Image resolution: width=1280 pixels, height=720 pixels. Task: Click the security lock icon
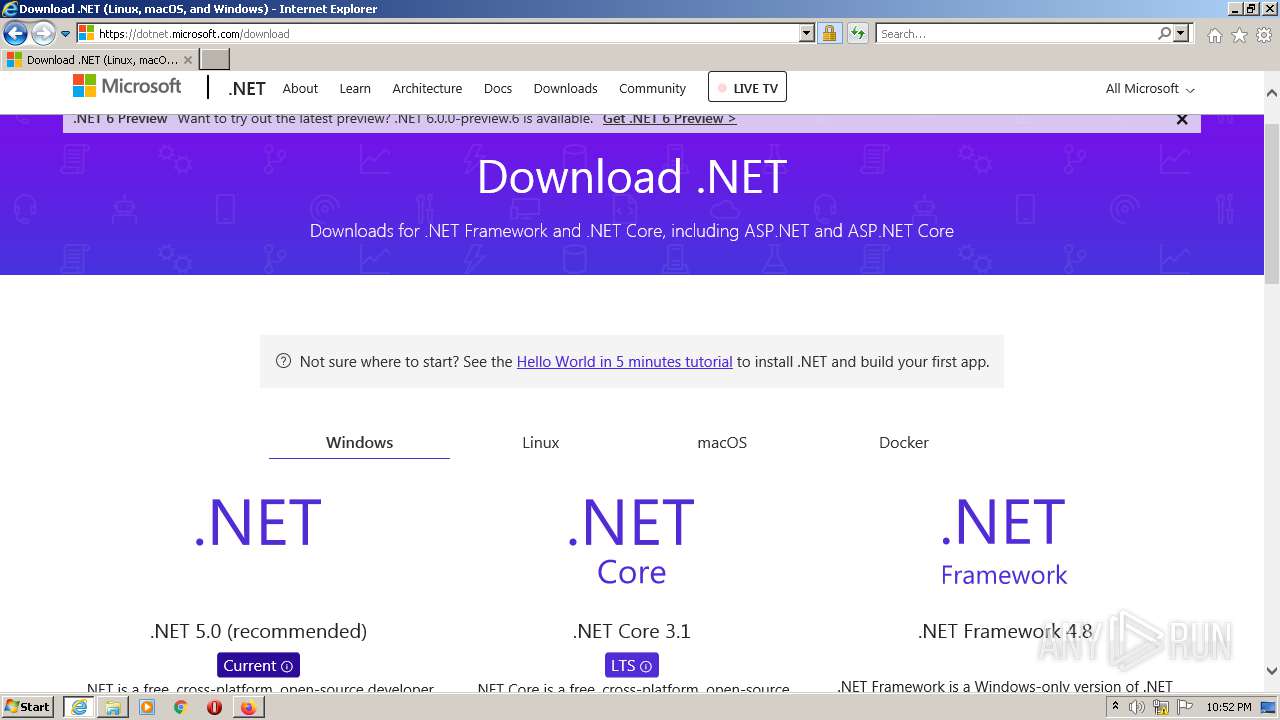[x=829, y=33]
